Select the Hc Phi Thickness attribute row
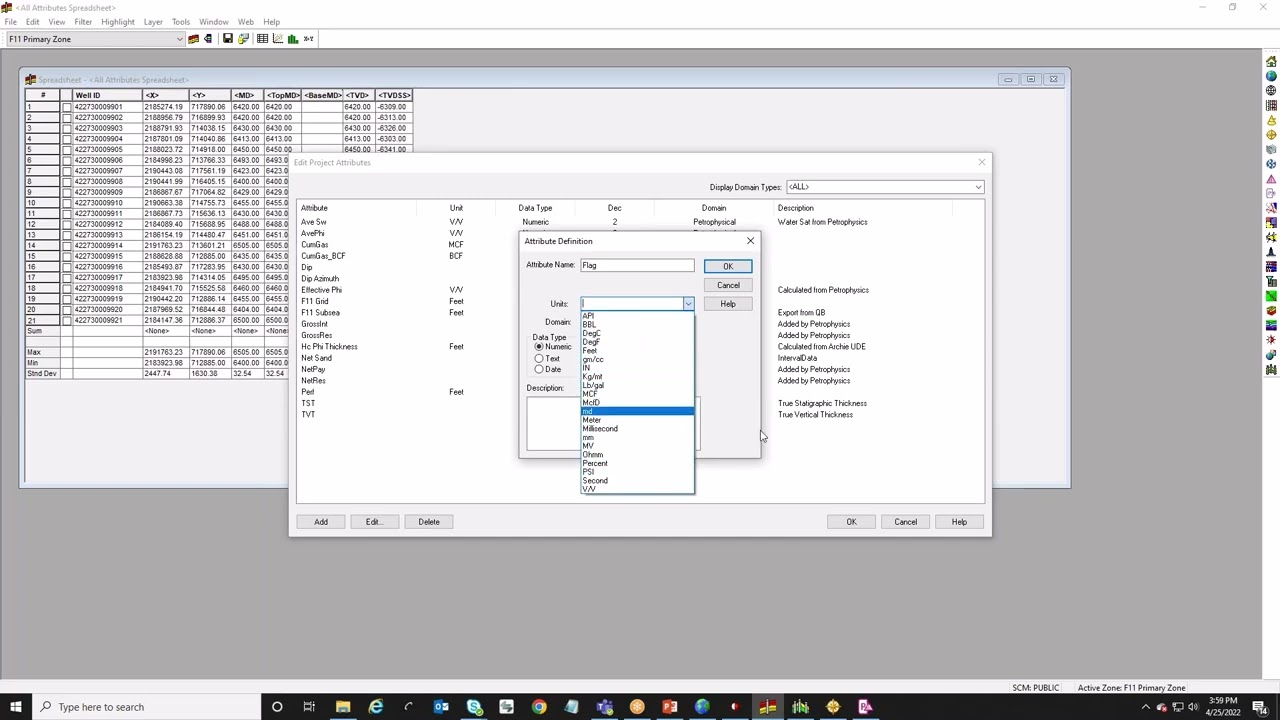Image resolution: width=1280 pixels, height=720 pixels. pos(329,347)
